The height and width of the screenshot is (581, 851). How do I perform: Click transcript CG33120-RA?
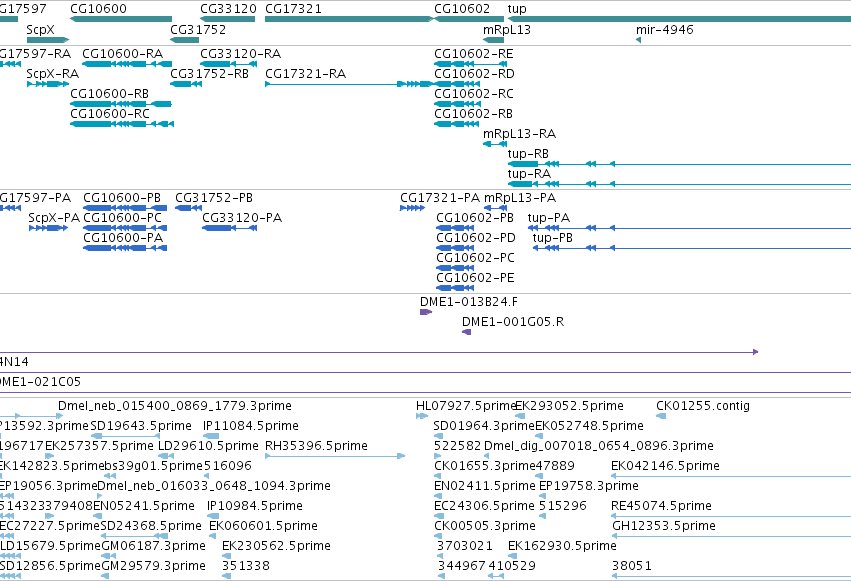click(240, 54)
